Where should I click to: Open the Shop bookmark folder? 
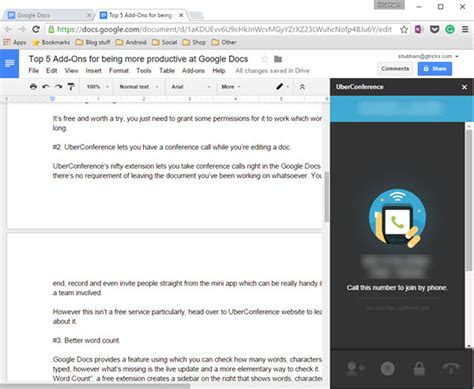pos(194,42)
